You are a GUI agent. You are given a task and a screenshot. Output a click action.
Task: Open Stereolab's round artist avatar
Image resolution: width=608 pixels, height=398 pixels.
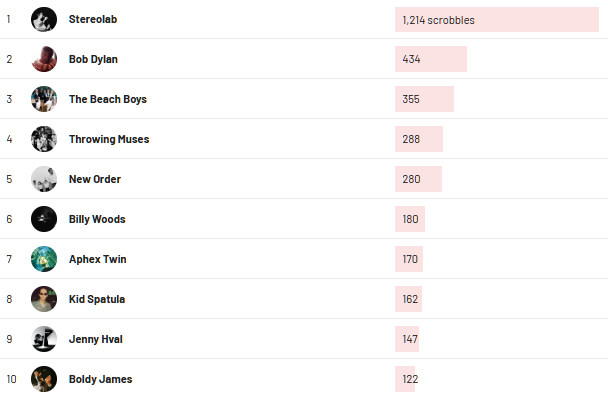point(44,19)
